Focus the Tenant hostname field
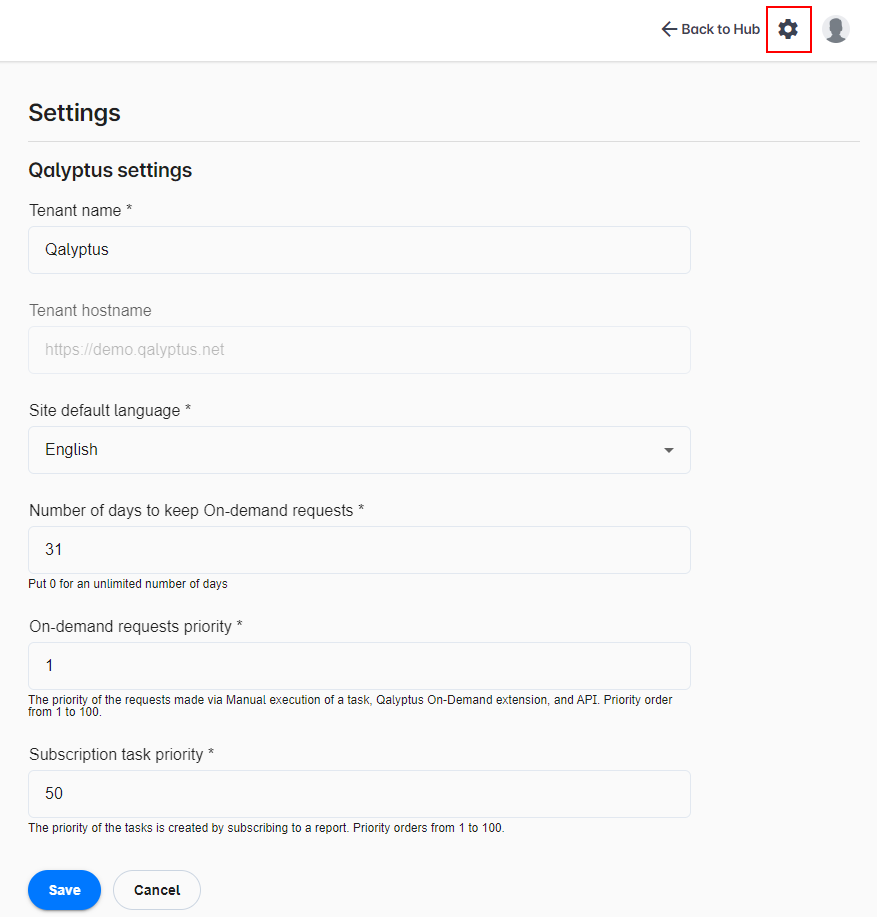Image resolution: width=877 pixels, height=917 pixels. click(359, 350)
